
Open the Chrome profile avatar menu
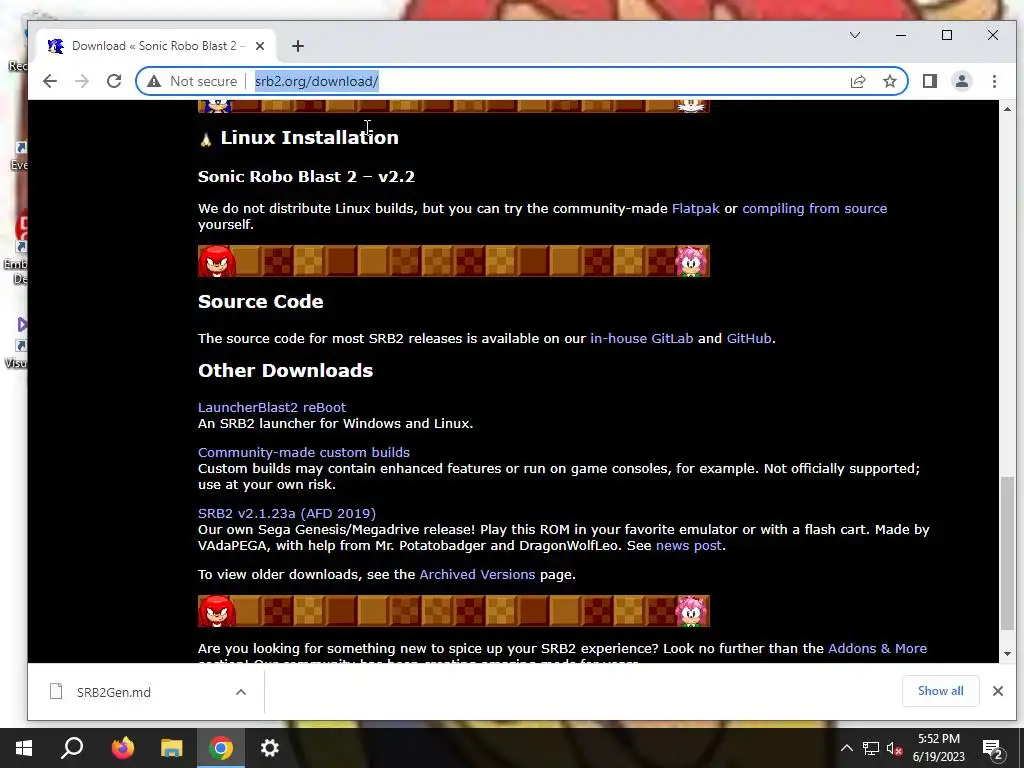tap(961, 81)
